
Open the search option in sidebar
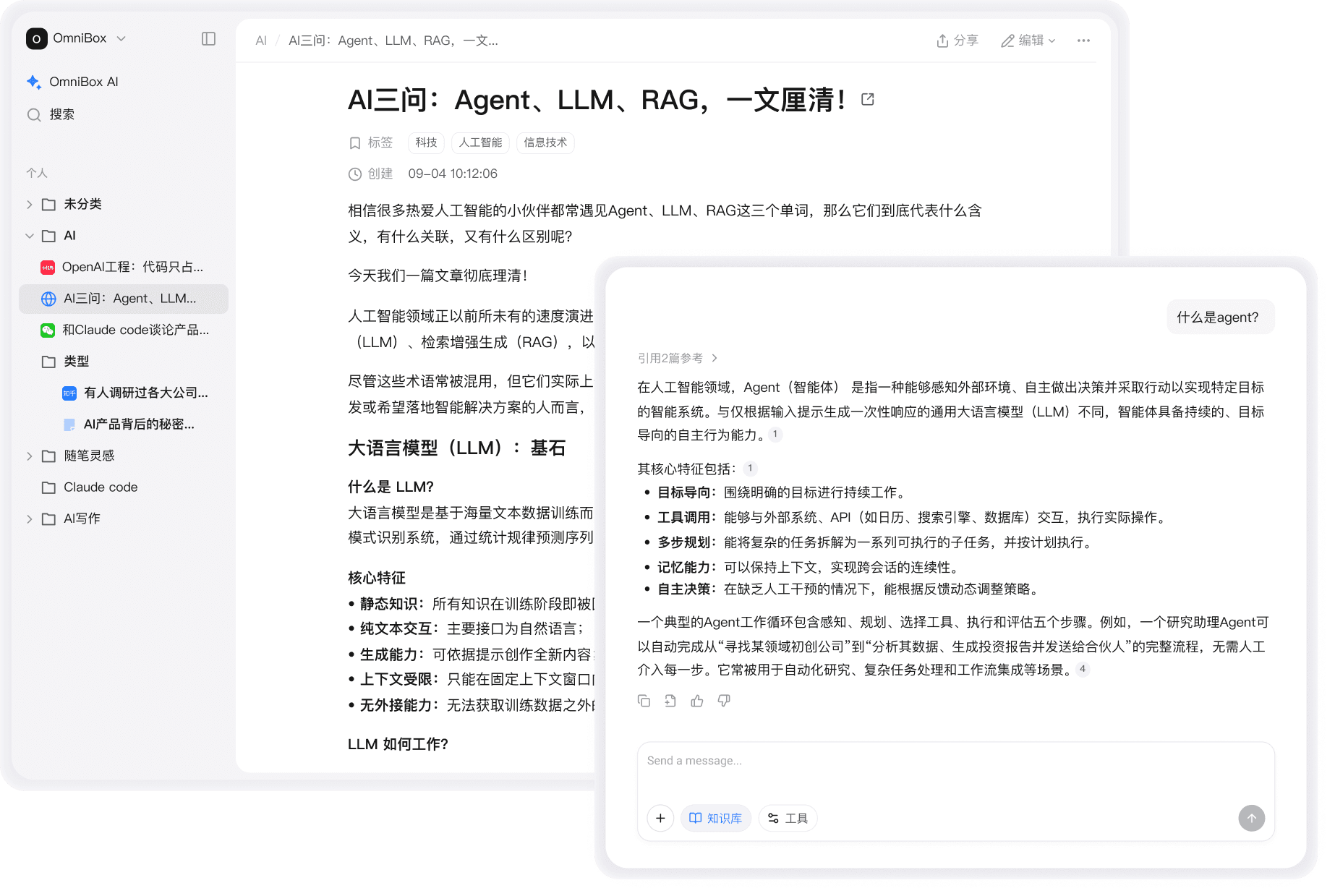pos(51,114)
